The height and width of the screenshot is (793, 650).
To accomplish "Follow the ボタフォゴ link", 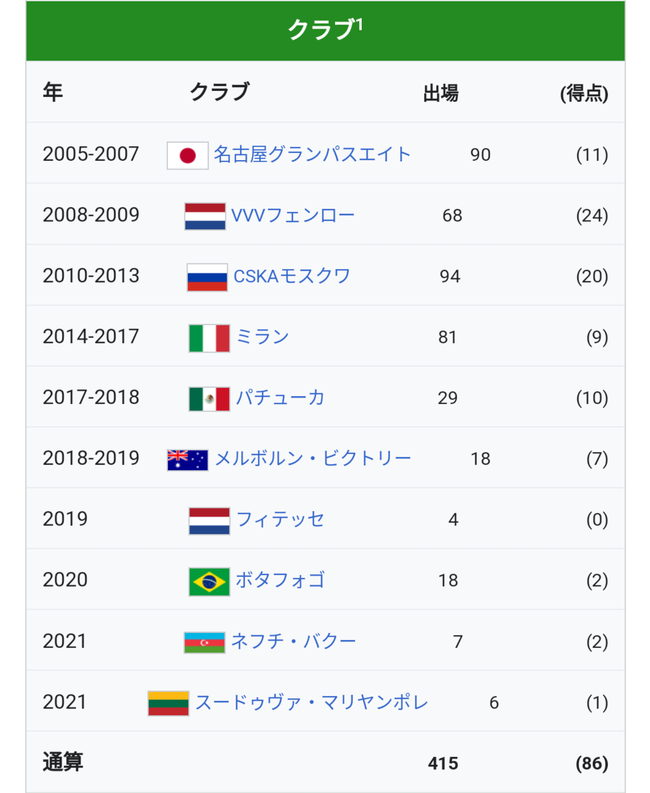I will 280,580.
